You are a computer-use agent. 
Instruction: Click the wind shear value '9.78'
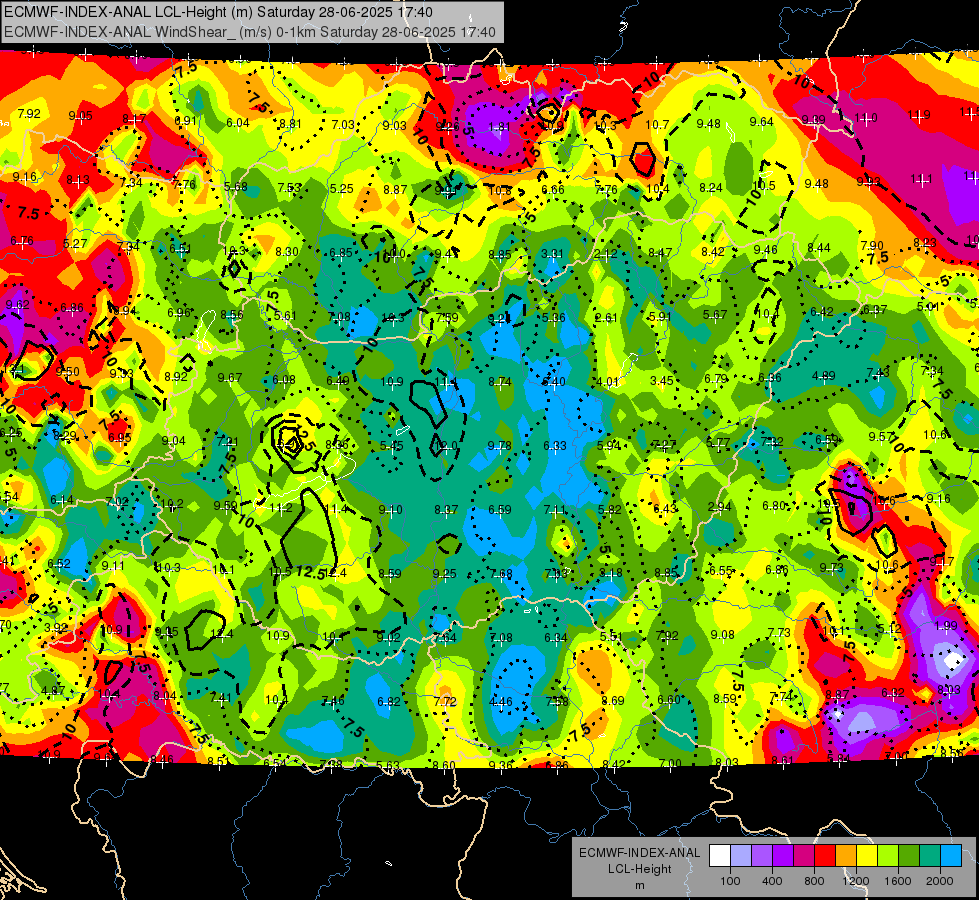coord(499,445)
